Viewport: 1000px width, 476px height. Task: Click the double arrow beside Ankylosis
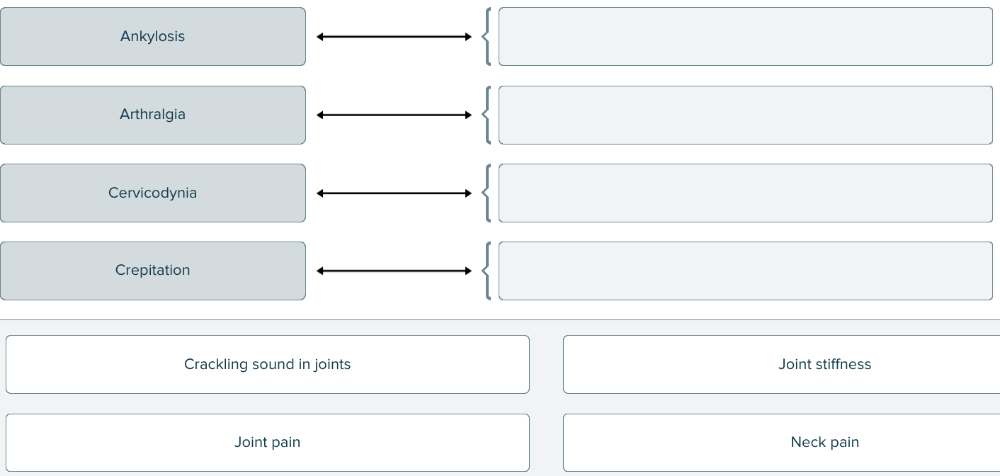pos(394,37)
